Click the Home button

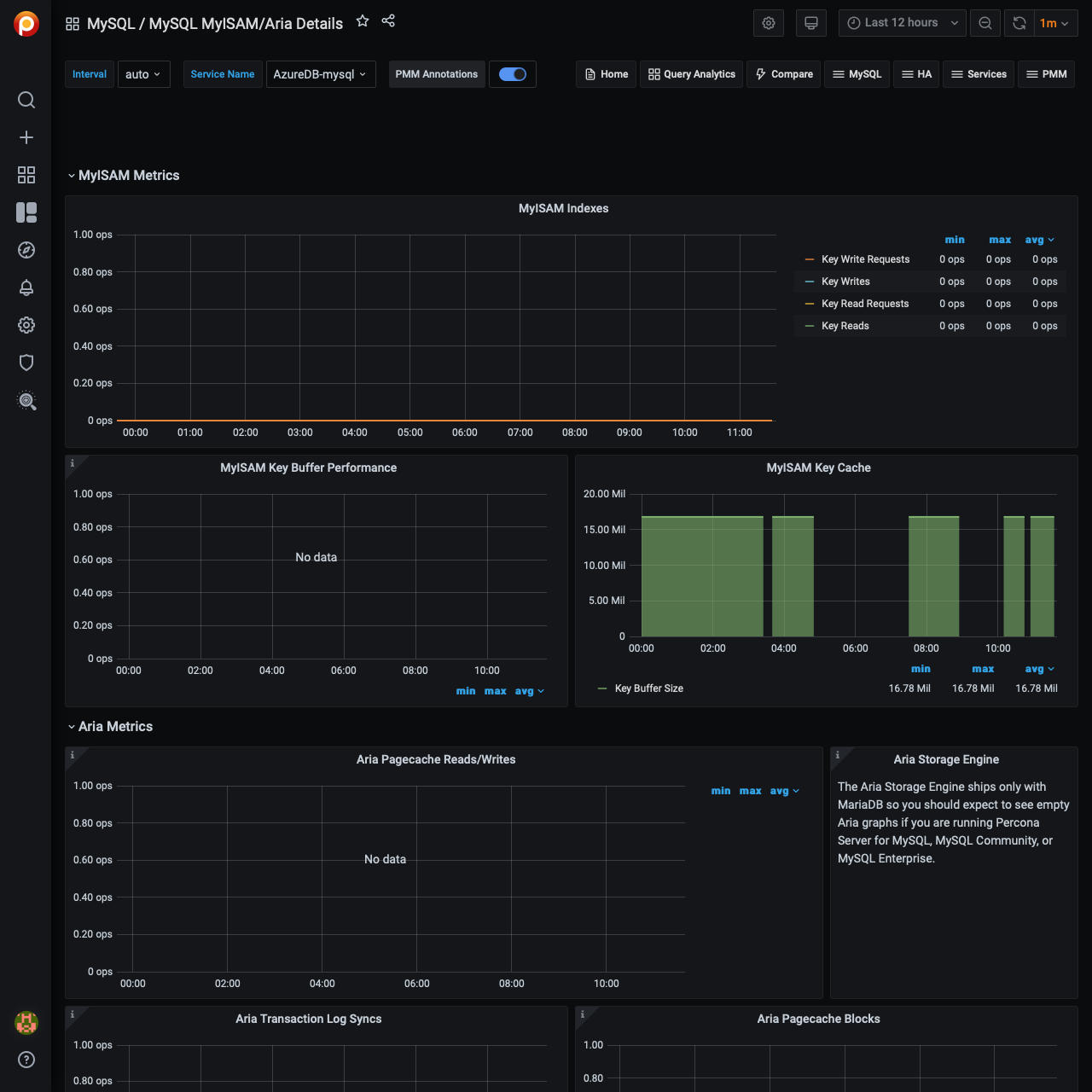[x=607, y=74]
